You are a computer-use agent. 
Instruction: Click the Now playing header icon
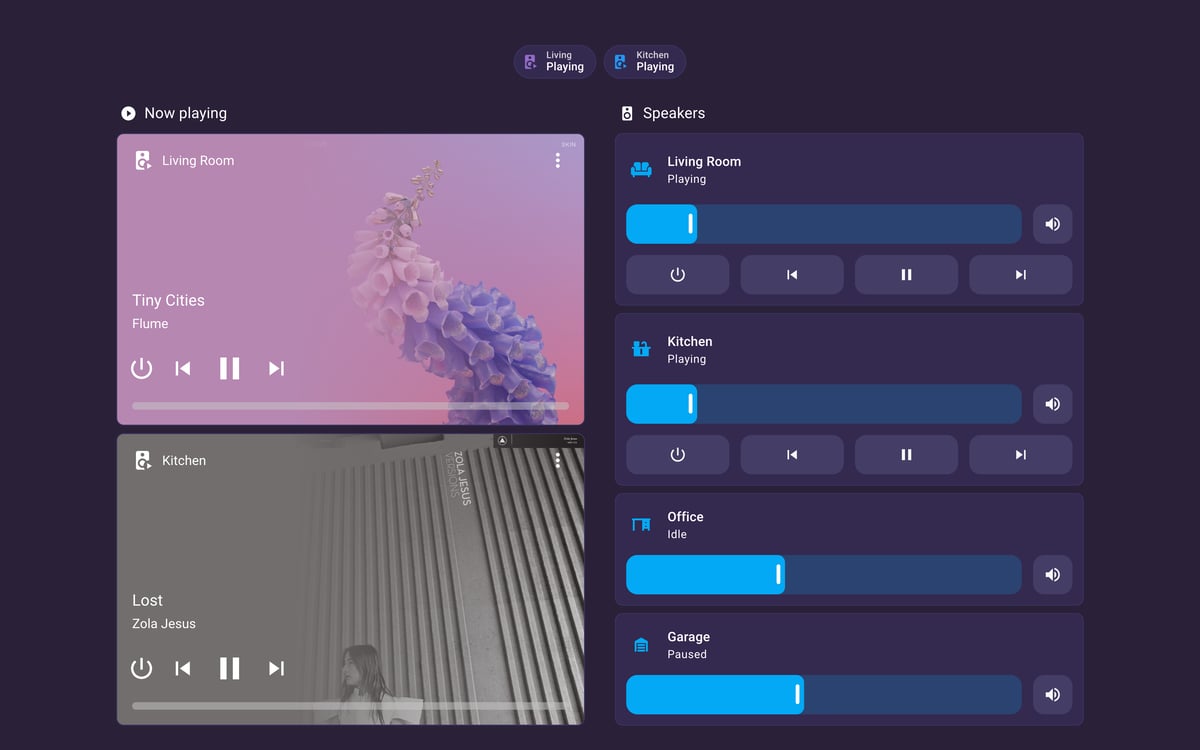pos(128,113)
